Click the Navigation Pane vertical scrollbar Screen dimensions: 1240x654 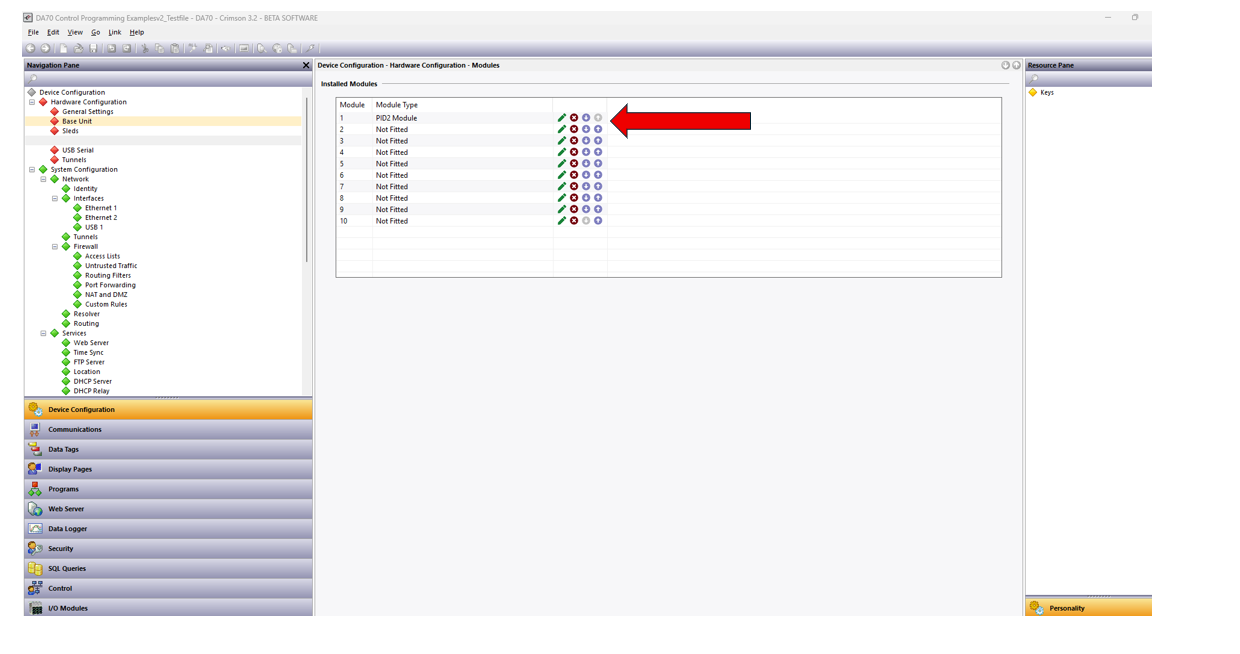tap(306, 180)
